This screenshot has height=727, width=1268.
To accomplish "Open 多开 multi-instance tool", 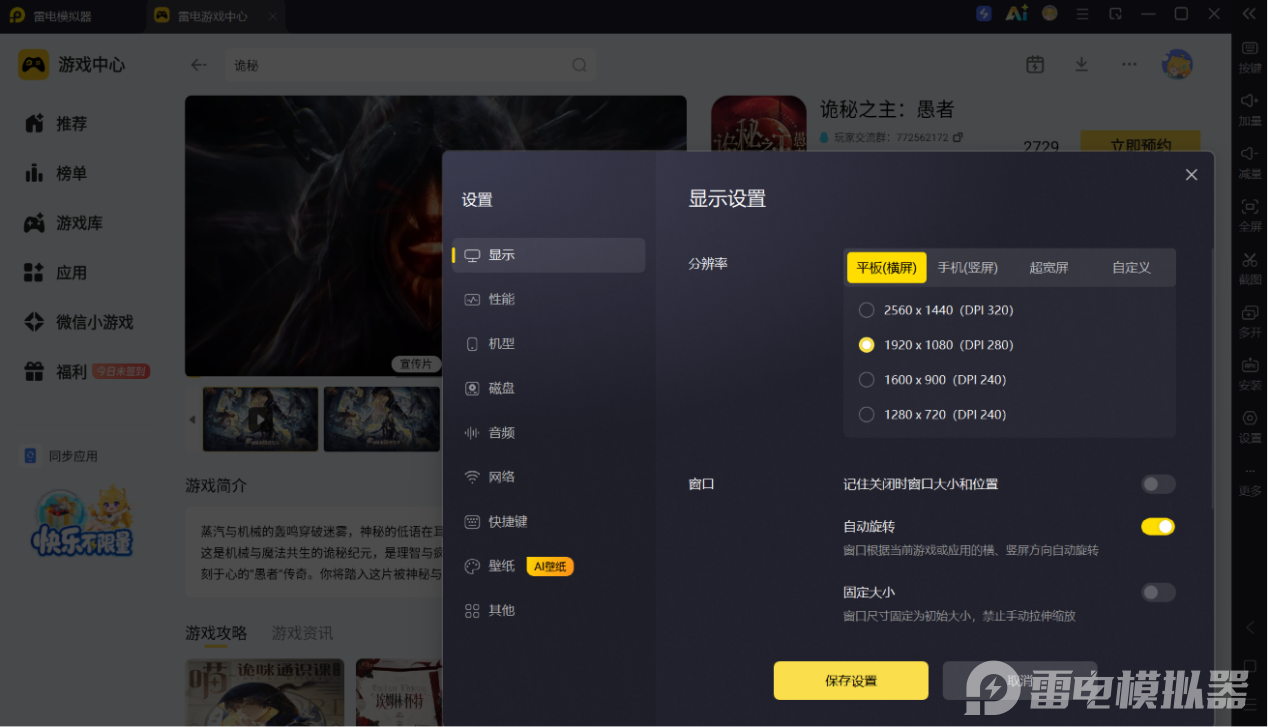I will click(x=1250, y=321).
